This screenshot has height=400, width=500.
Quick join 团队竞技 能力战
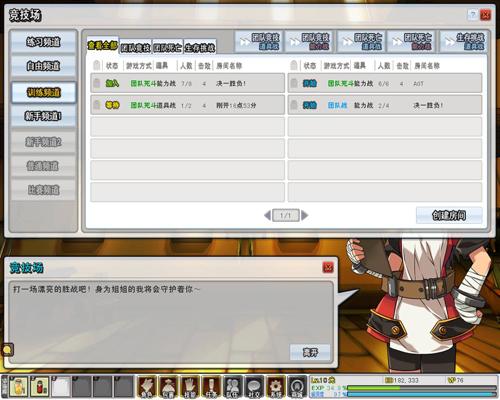point(310,42)
